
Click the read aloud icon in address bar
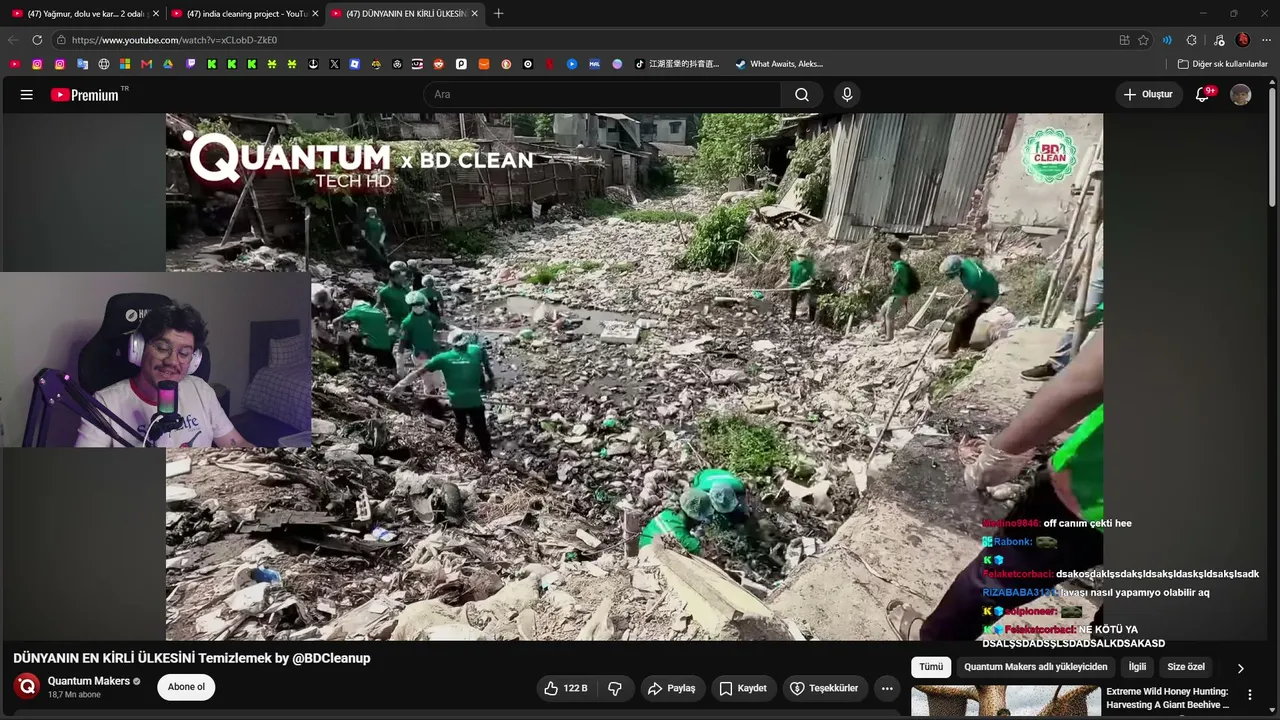(x=1167, y=40)
